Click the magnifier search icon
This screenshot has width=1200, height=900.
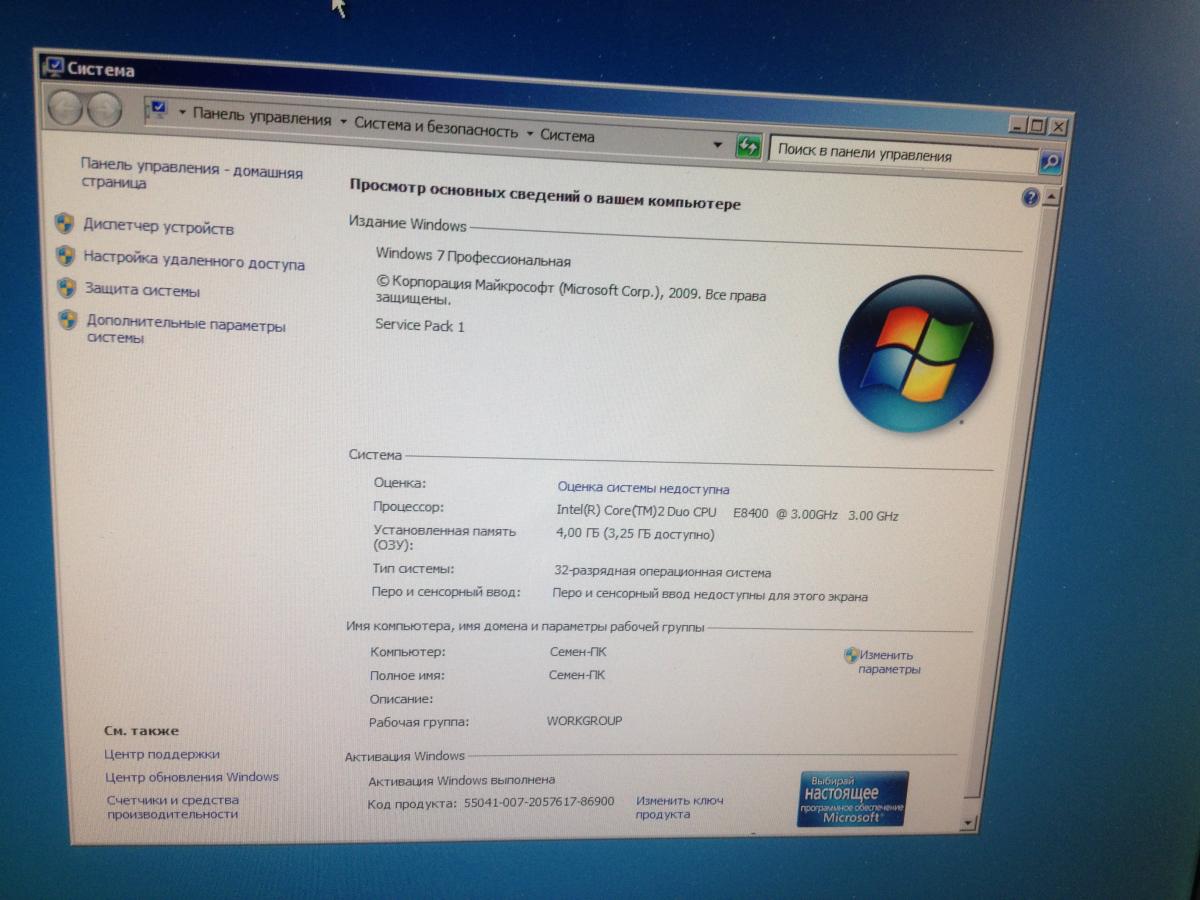tap(1050, 160)
